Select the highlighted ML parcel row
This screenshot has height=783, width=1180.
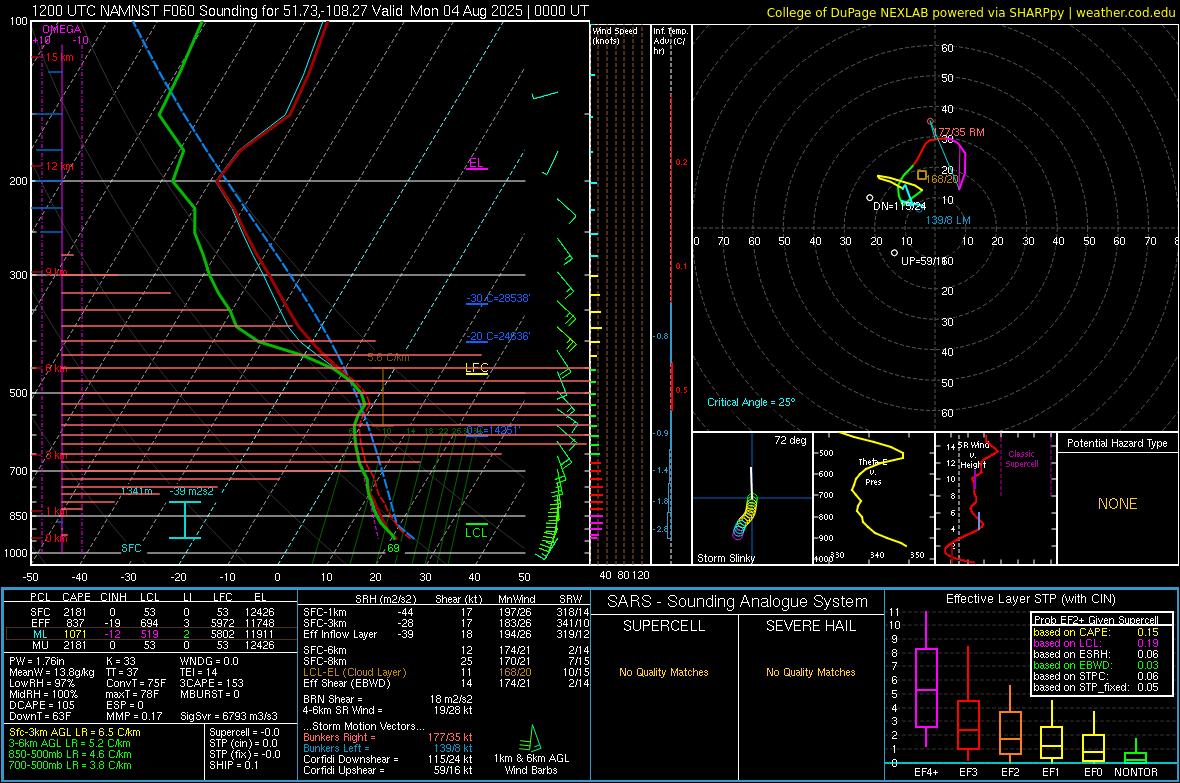point(151,634)
